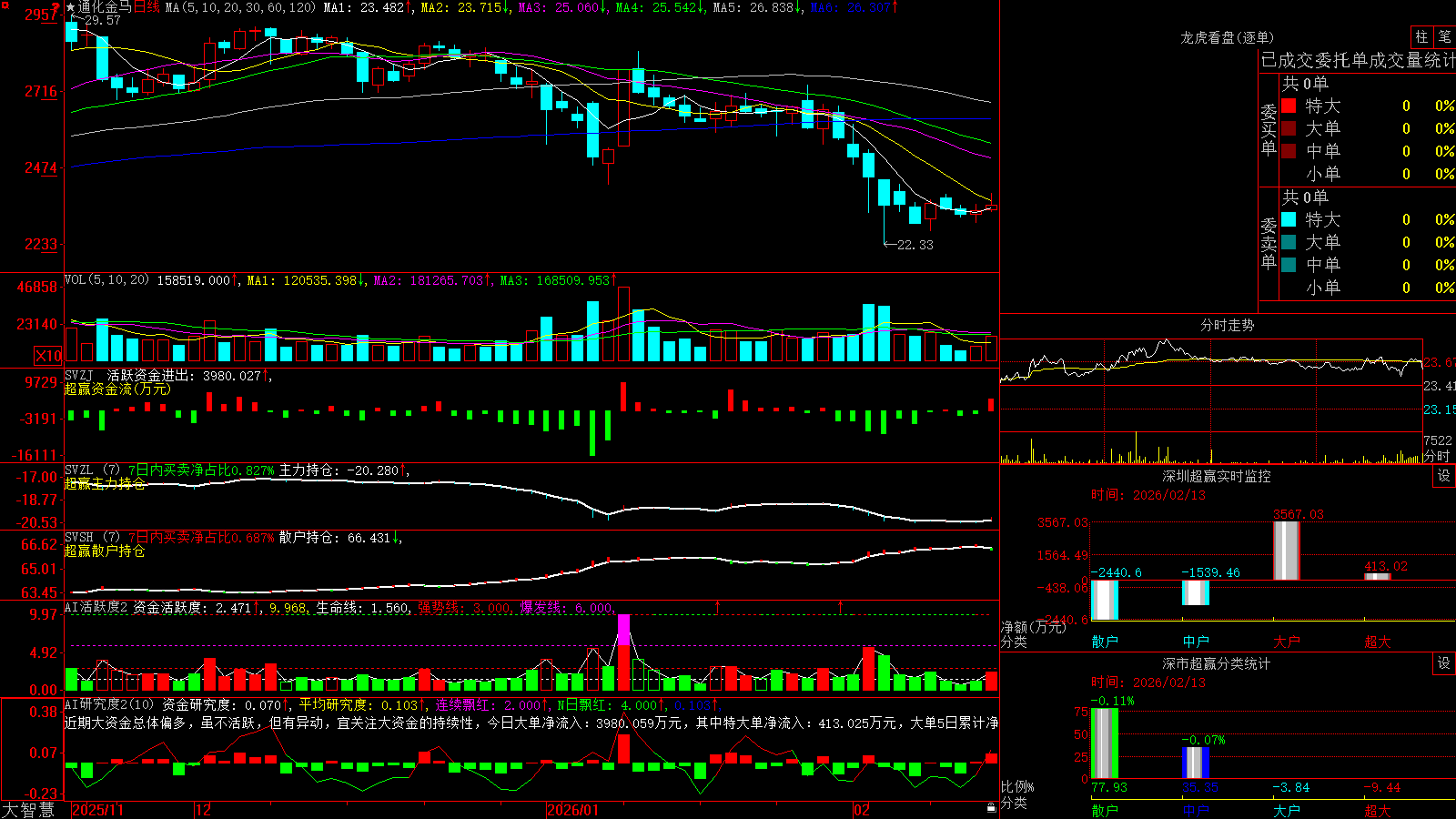Jump to the 2026/01 timeline marker
The width and height of the screenshot is (1456, 819).
(x=572, y=810)
